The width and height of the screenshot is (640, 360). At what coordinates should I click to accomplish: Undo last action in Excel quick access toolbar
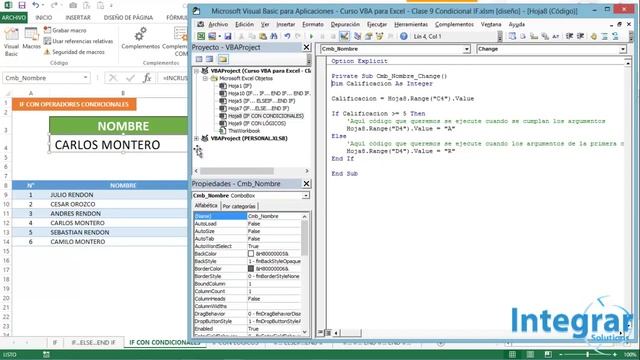(x=36, y=5)
